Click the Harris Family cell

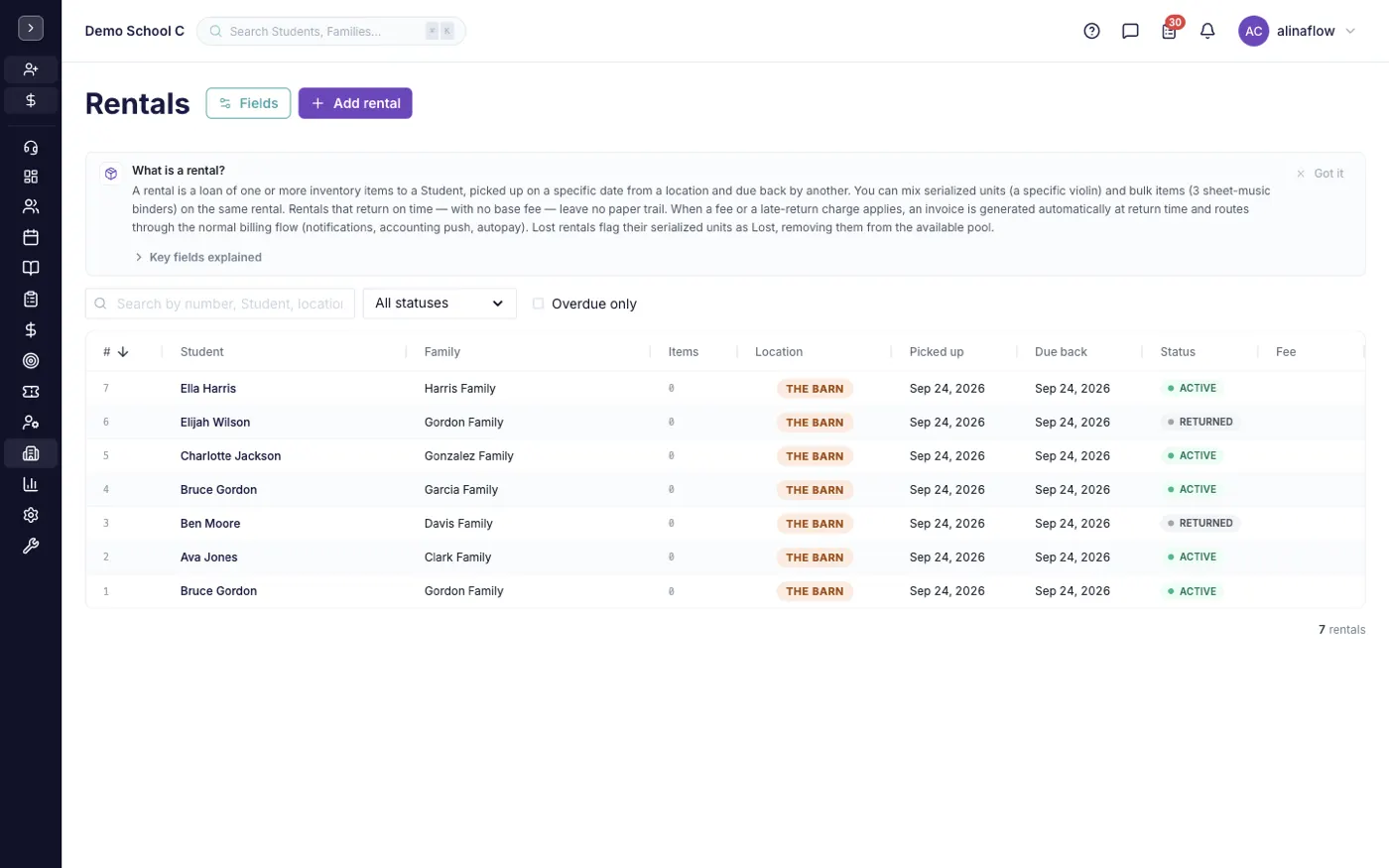click(x=459, y=389)
